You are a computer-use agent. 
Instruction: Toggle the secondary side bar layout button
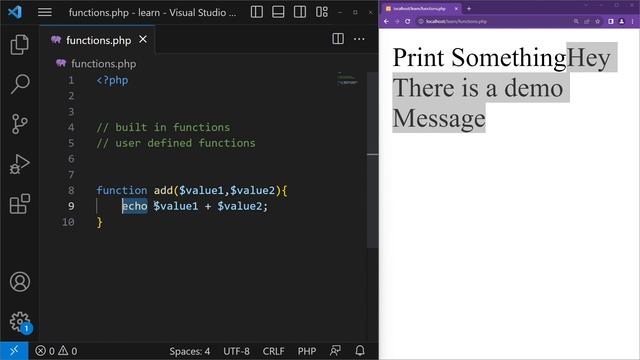[300, 12]
